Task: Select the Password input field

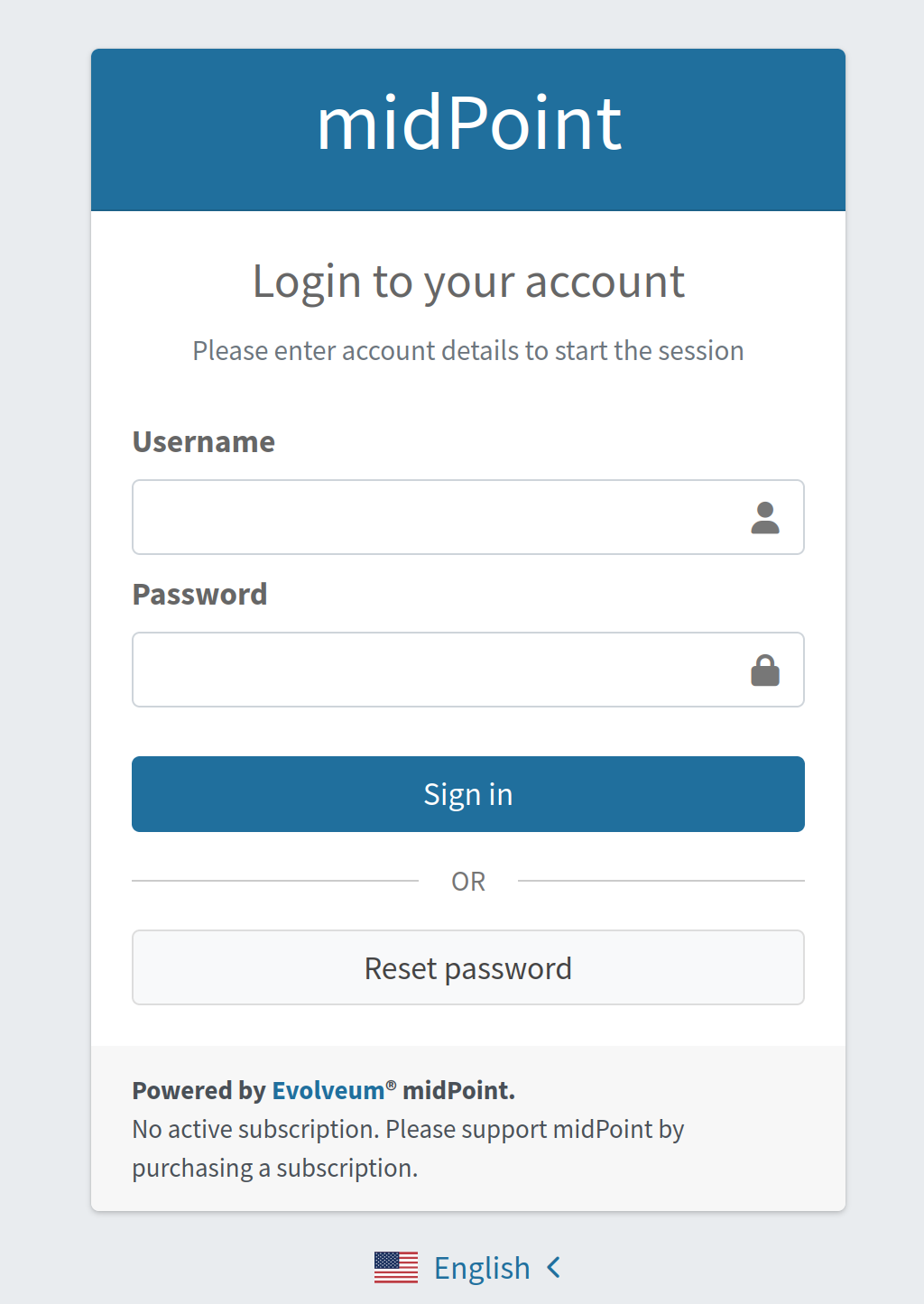Action: 433,669
